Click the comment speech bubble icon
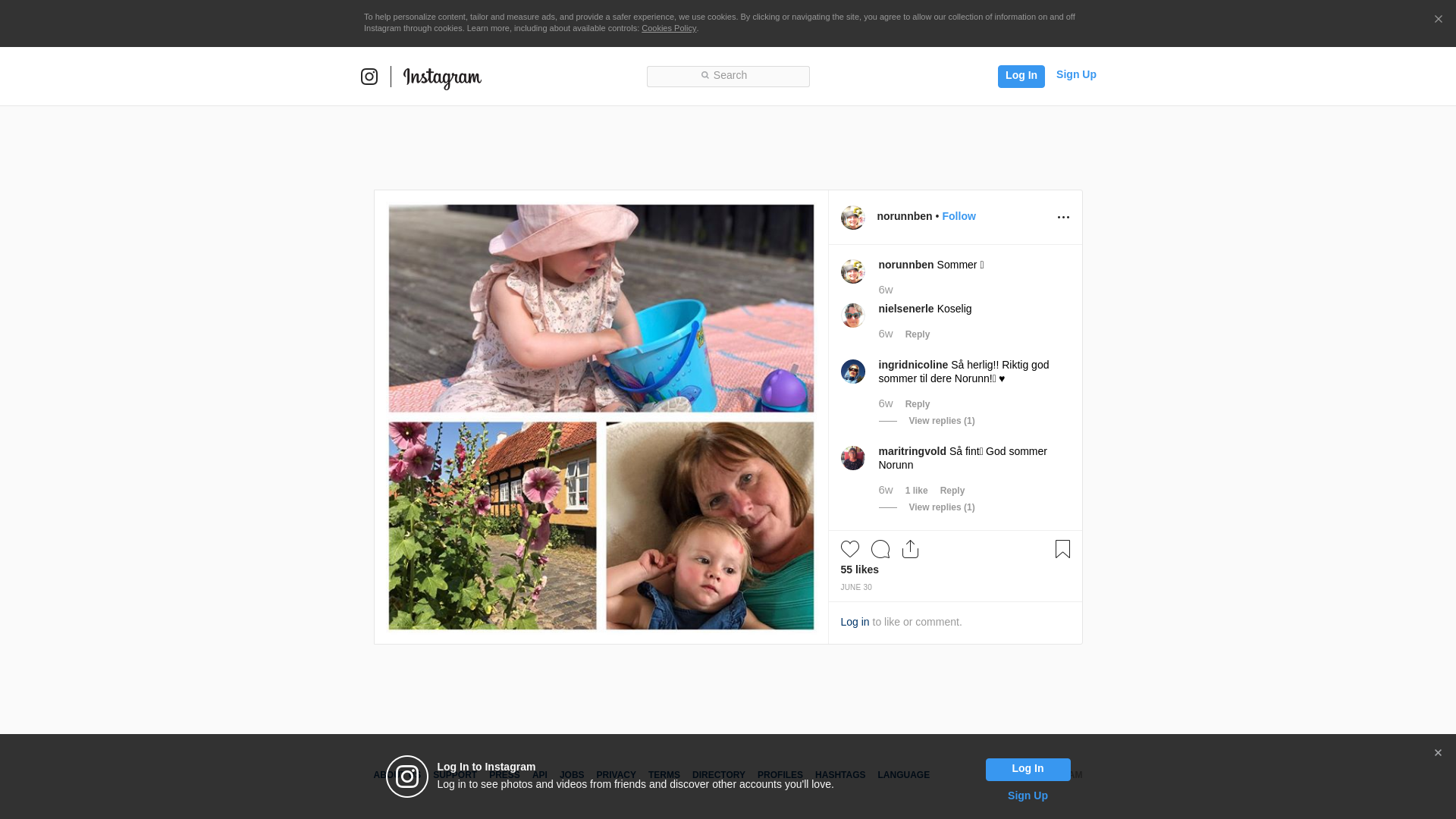Image resolution: width=1456 pixels, height=819 pixels. 880,549
